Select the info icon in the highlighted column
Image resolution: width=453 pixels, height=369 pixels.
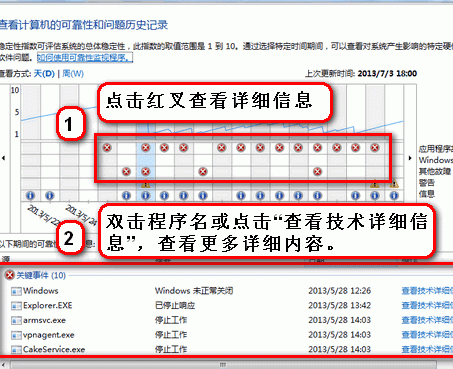[x=145, y=196]
